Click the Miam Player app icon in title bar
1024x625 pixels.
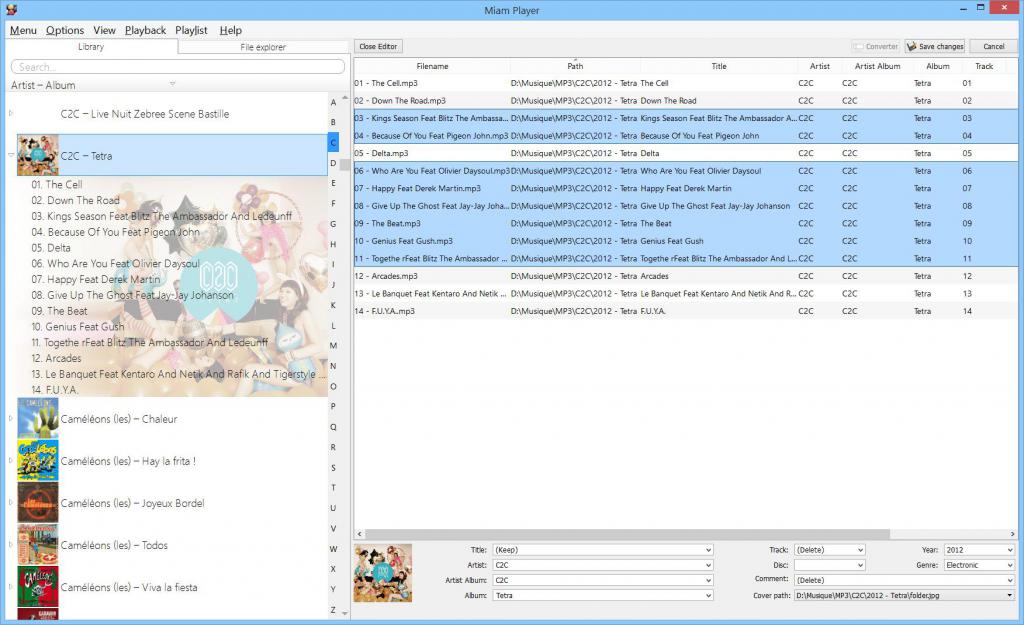tap(10, 10)
